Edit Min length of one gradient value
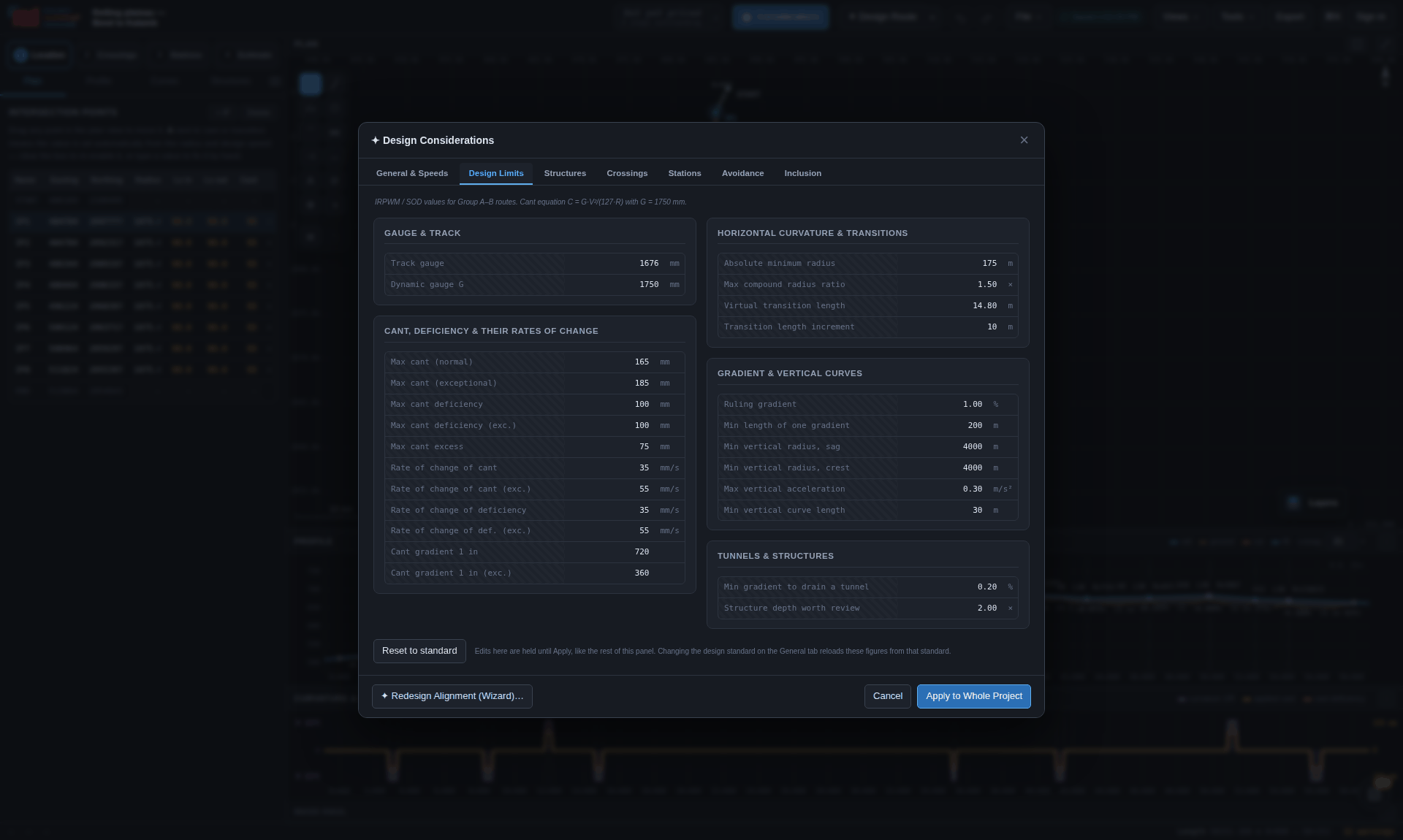This screenshot has width=1403, height=840. (943, 426)
